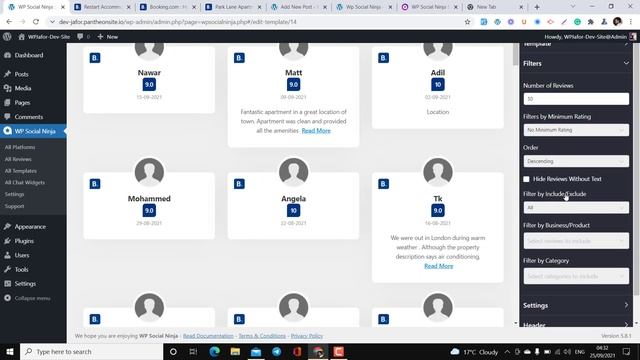Click Booking.com badge on Adil card
The image size is (640, 360).
point(383,58)
